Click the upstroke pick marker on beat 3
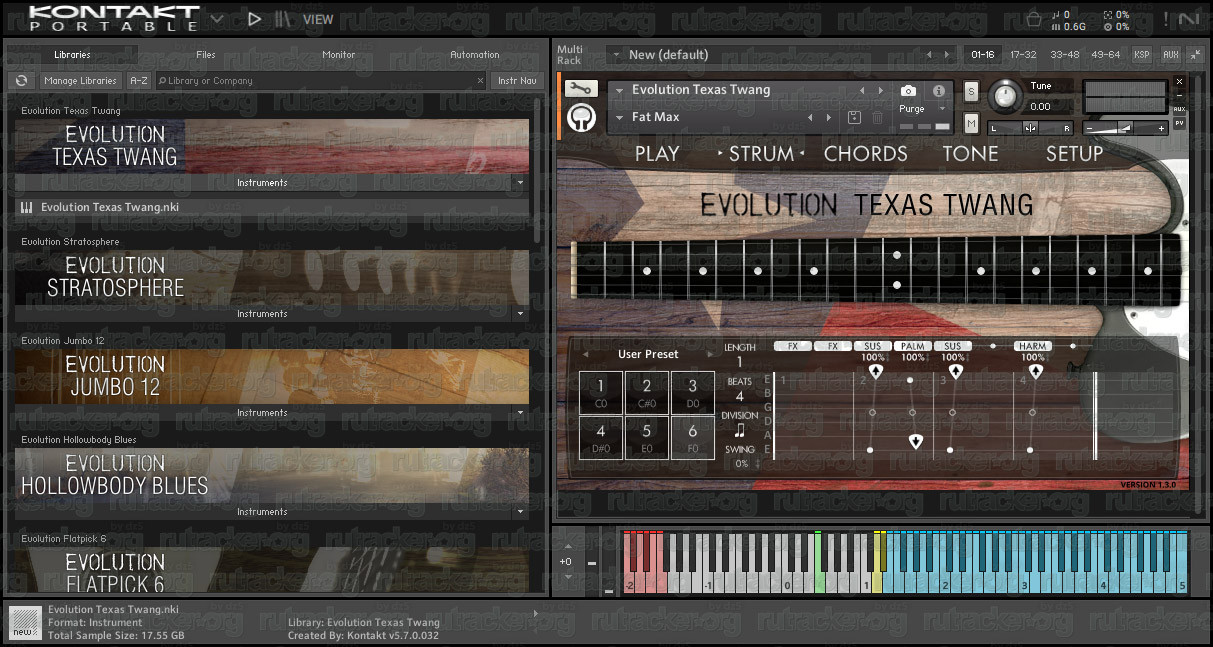Viewport: 1213px width, 647px height. point(955,371)
